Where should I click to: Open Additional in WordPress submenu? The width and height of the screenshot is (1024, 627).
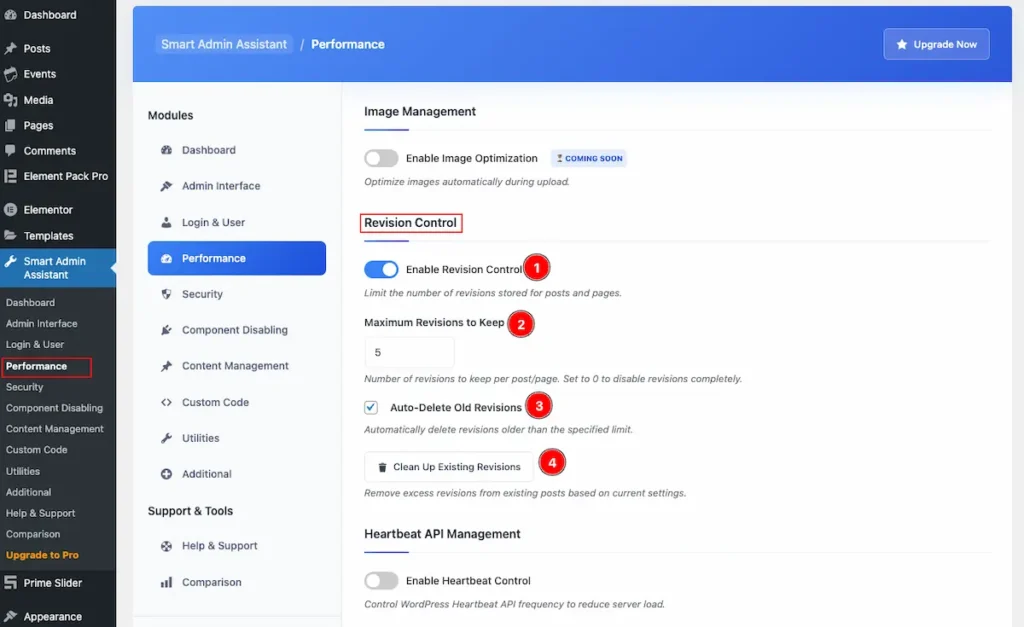pyautogui.click(x=29, y=492)
